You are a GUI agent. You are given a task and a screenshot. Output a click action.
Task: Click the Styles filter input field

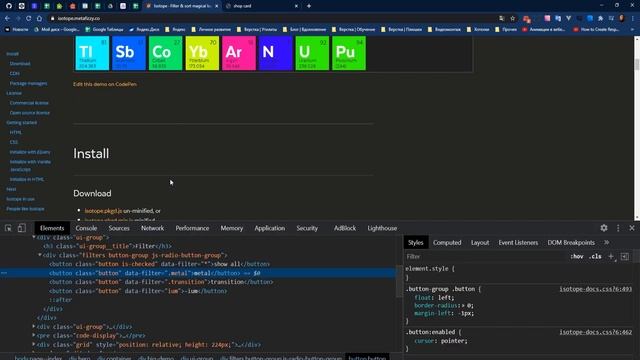point(486,256)
